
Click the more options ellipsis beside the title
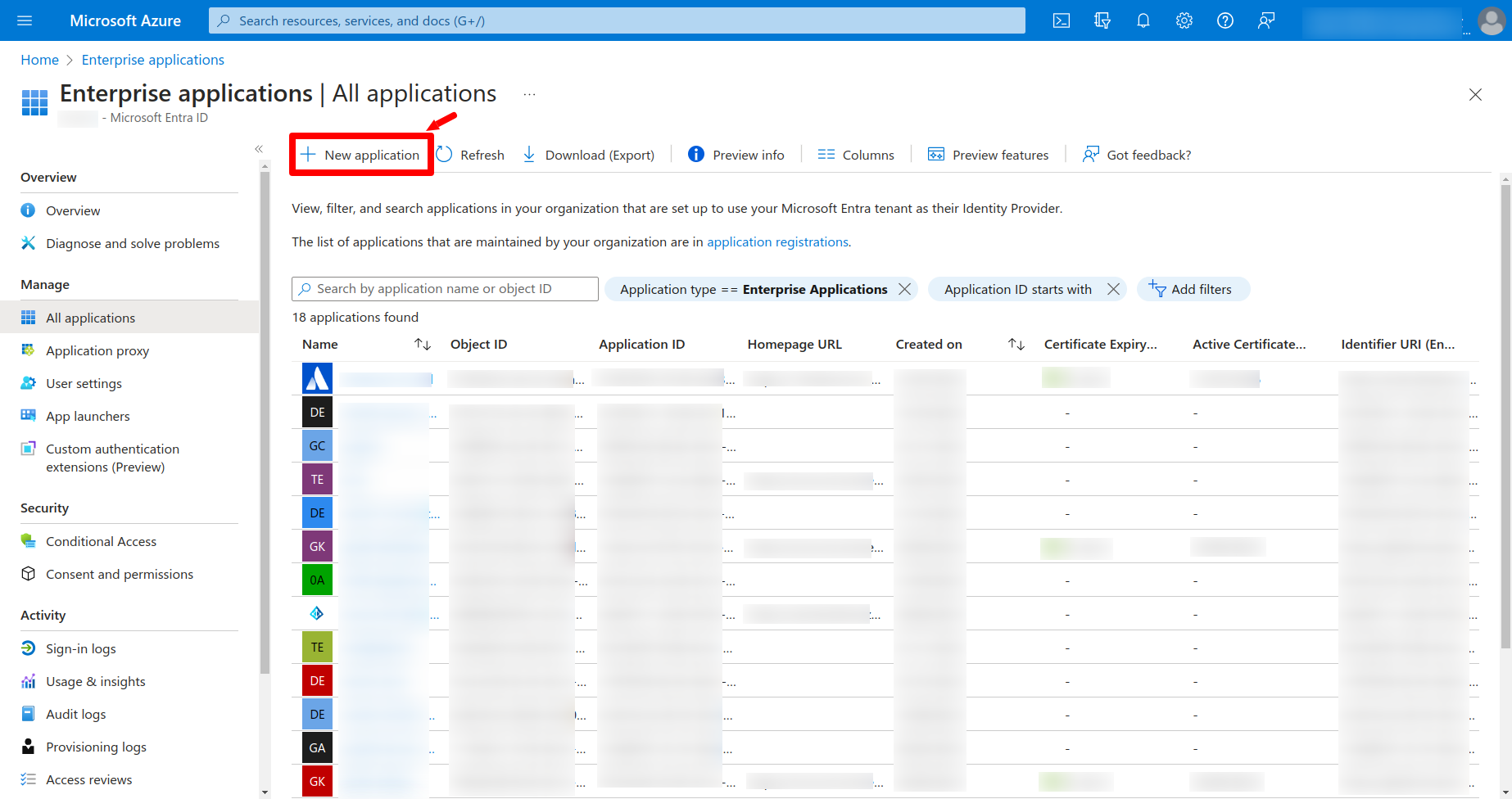(x=530, y=95)
